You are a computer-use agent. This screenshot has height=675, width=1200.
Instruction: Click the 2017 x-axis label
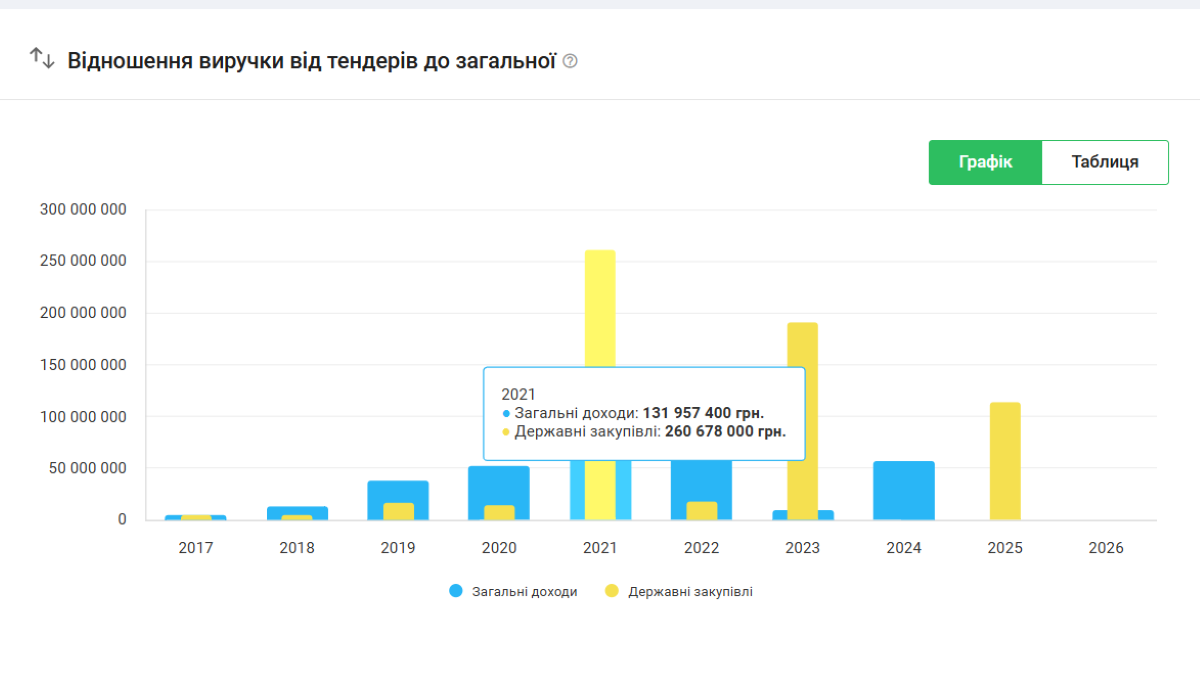pos(195,548)
